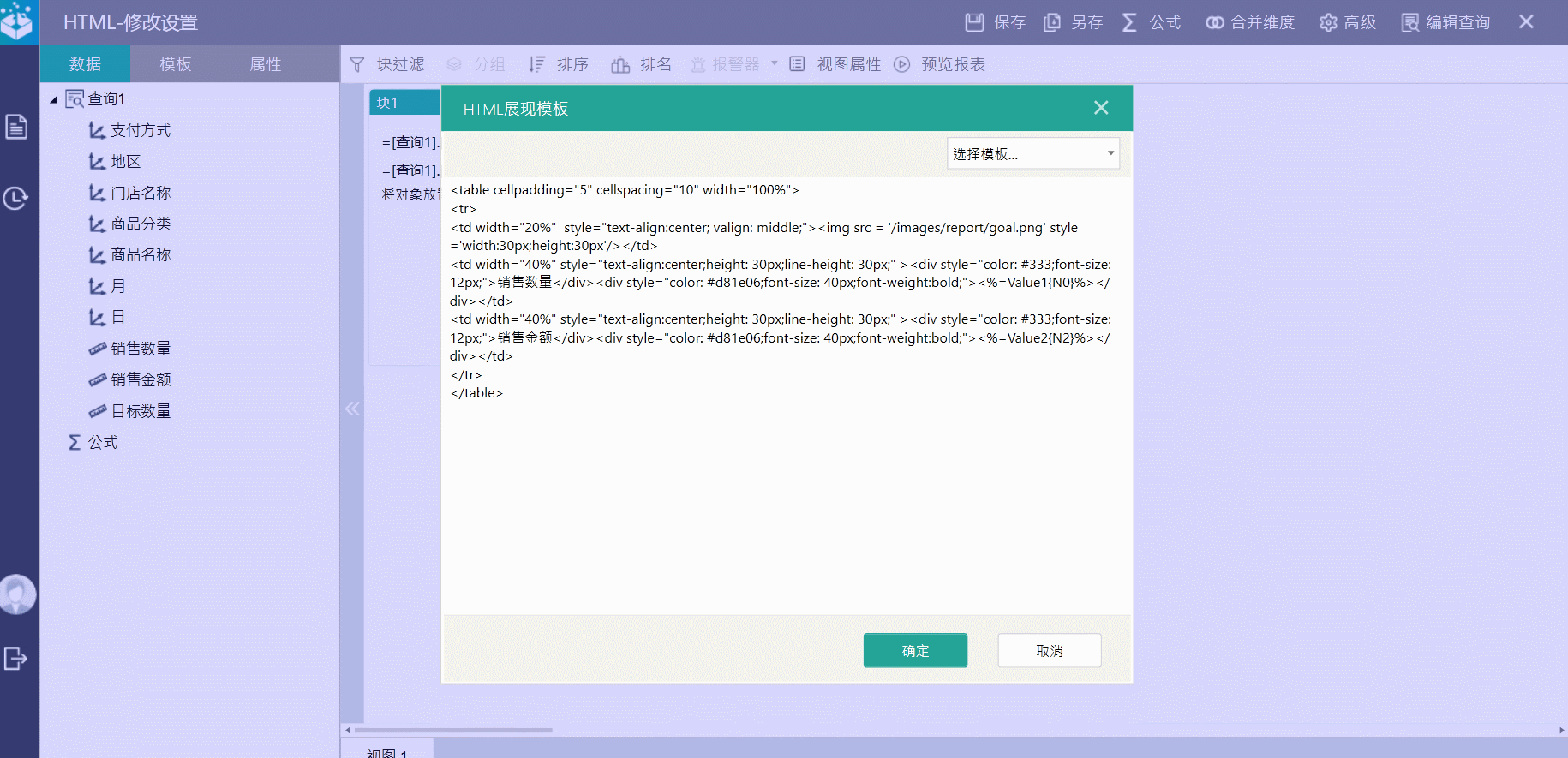The height and width of the screenshot is (758, 1568).
Task: Click the query icon beside 查询1
Action: (x=75, y=98)
